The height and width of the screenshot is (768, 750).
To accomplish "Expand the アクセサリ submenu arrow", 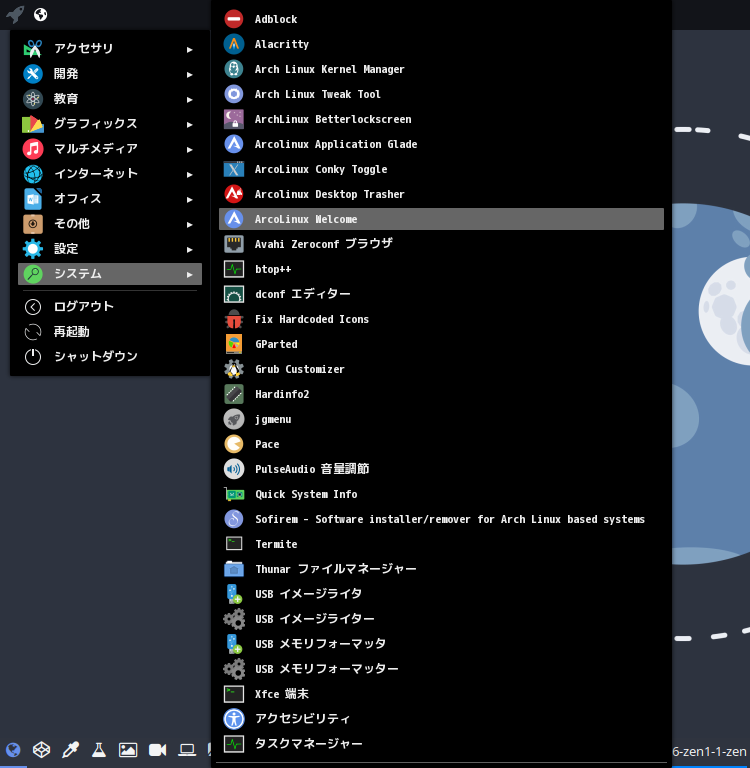I will tap(189, 49).
